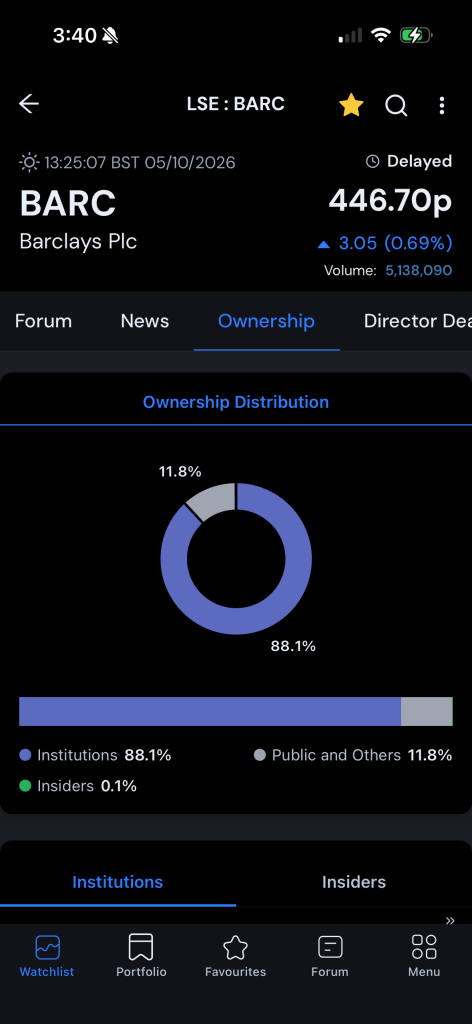Toggle the yellow favourite star

pos(351,104)
